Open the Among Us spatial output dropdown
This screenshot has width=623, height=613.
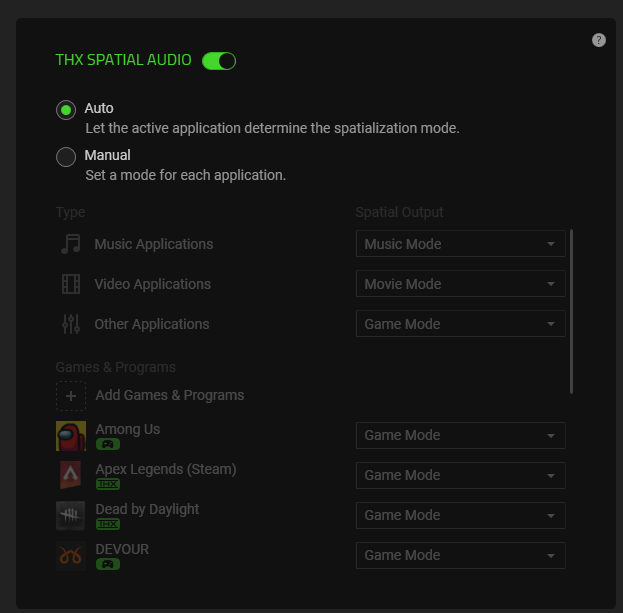[x=460, y=435]
